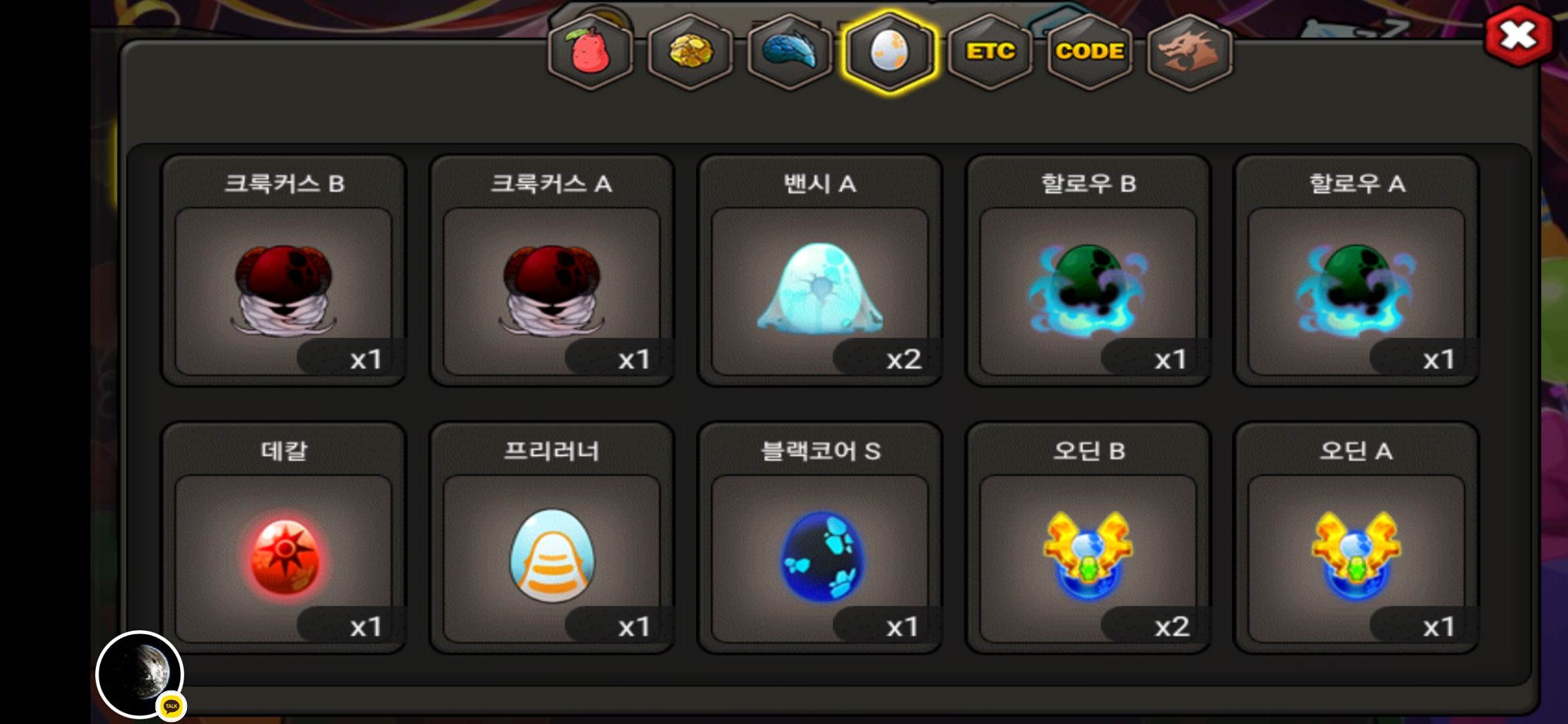Click the x2 count on 밴시 A
The width and height of the screenshot is (1568, 724).
pos(903,360)
